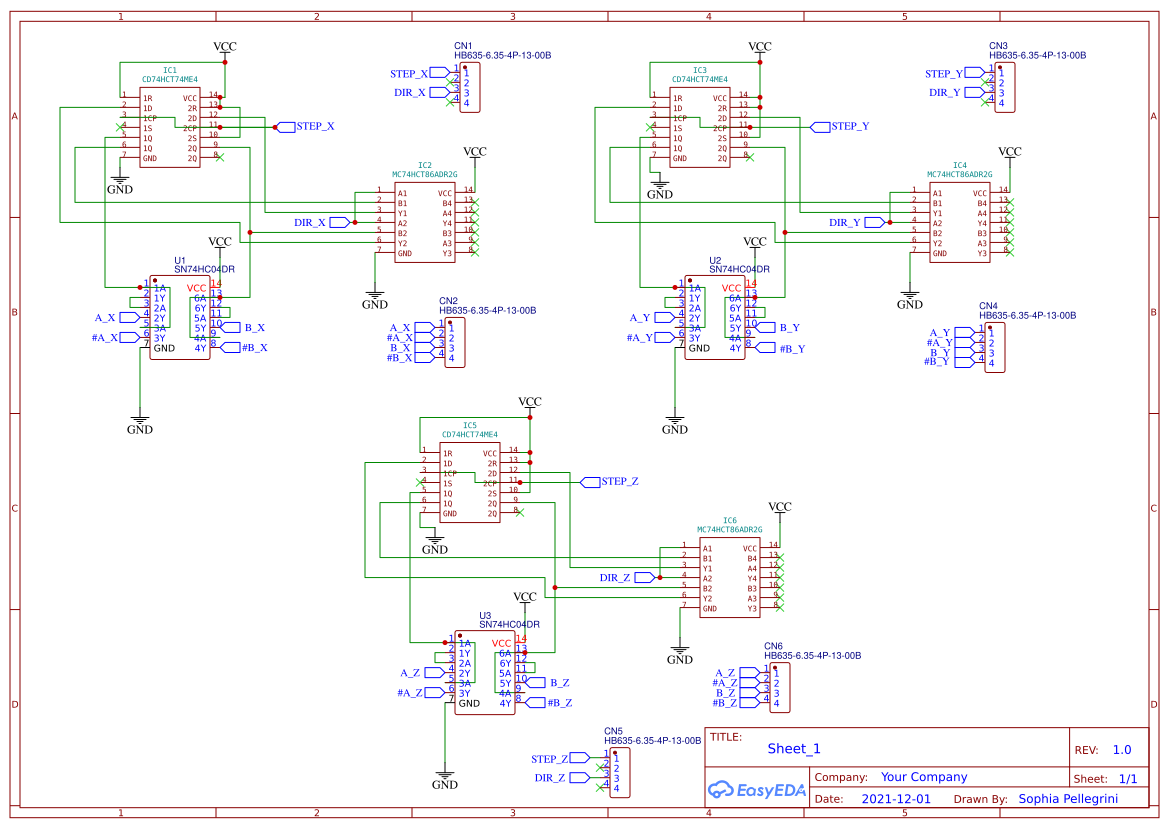Click the CN3 connector designator
This screenshot has width=1169, height=828.
tap(998, 46)
